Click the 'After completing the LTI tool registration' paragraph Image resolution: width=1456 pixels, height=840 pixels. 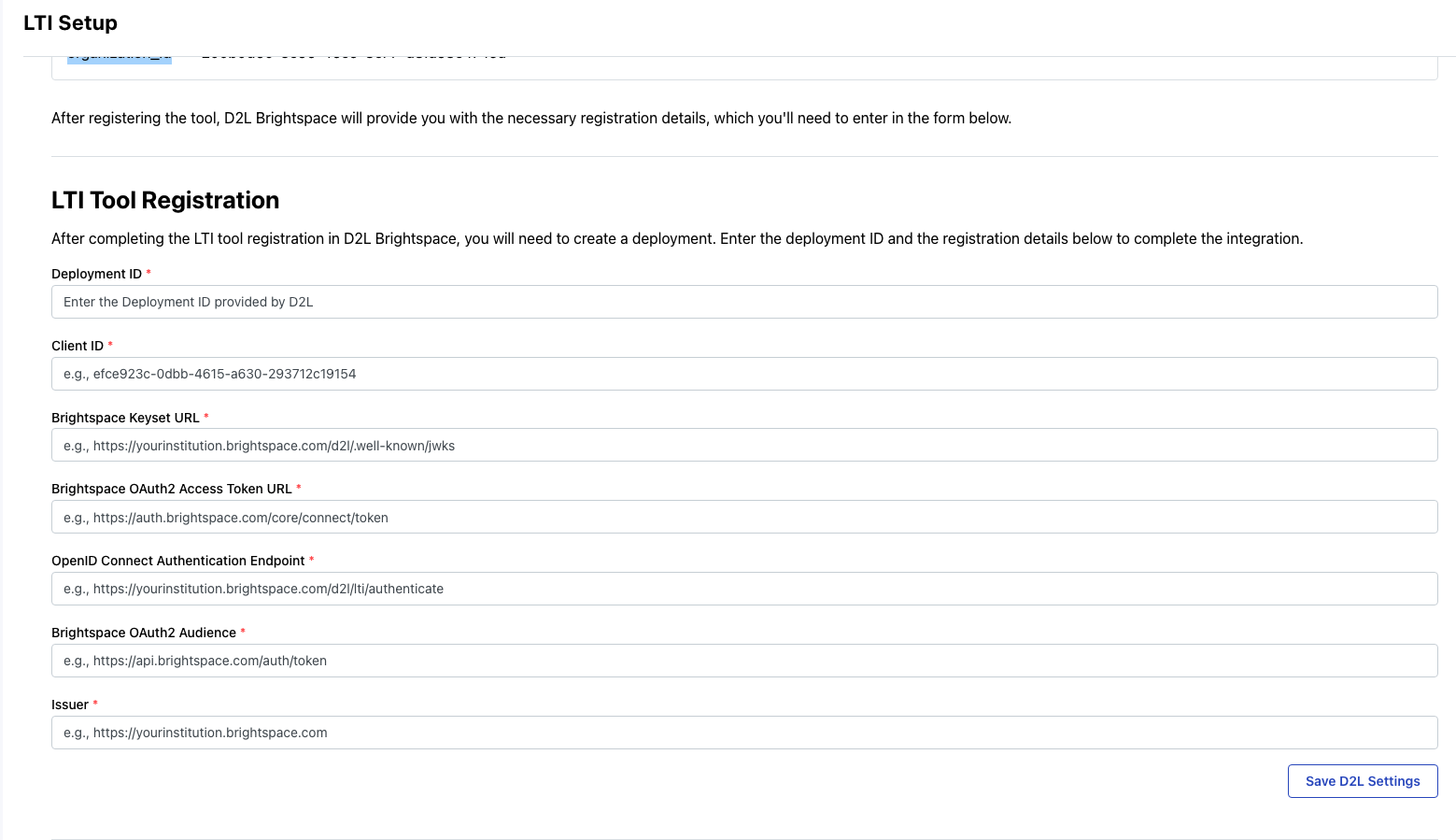pyautogui.click(x=677, y=238)
